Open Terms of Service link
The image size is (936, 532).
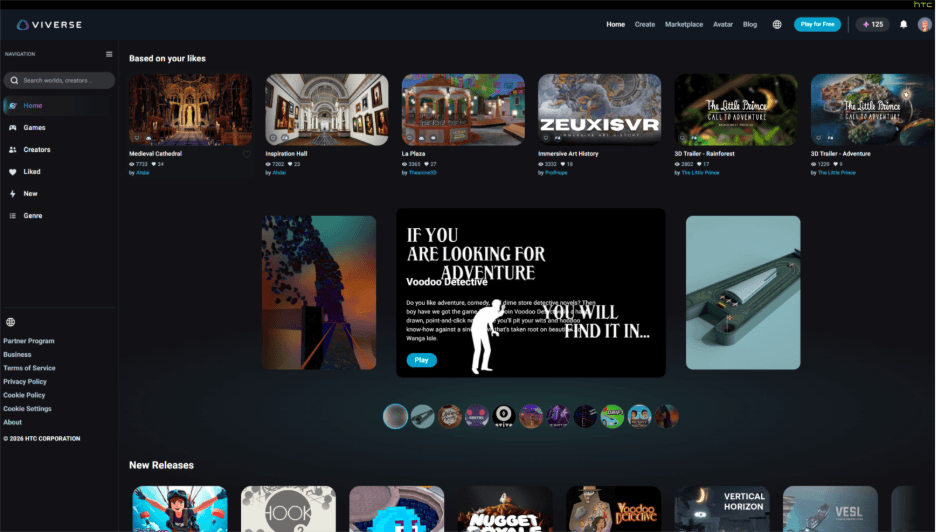[x=29, y=368]
